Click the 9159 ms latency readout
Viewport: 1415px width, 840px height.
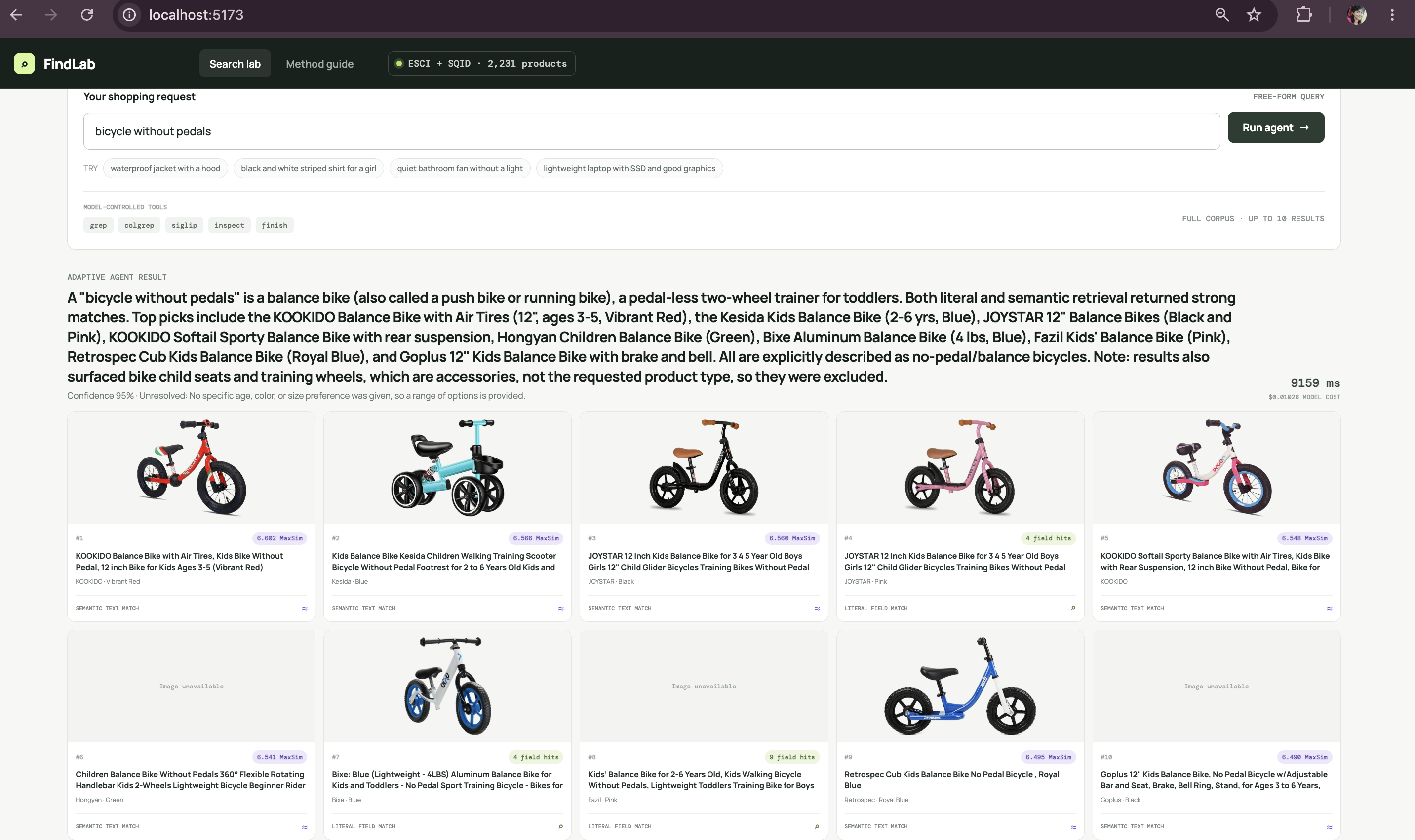(1315, 383)
